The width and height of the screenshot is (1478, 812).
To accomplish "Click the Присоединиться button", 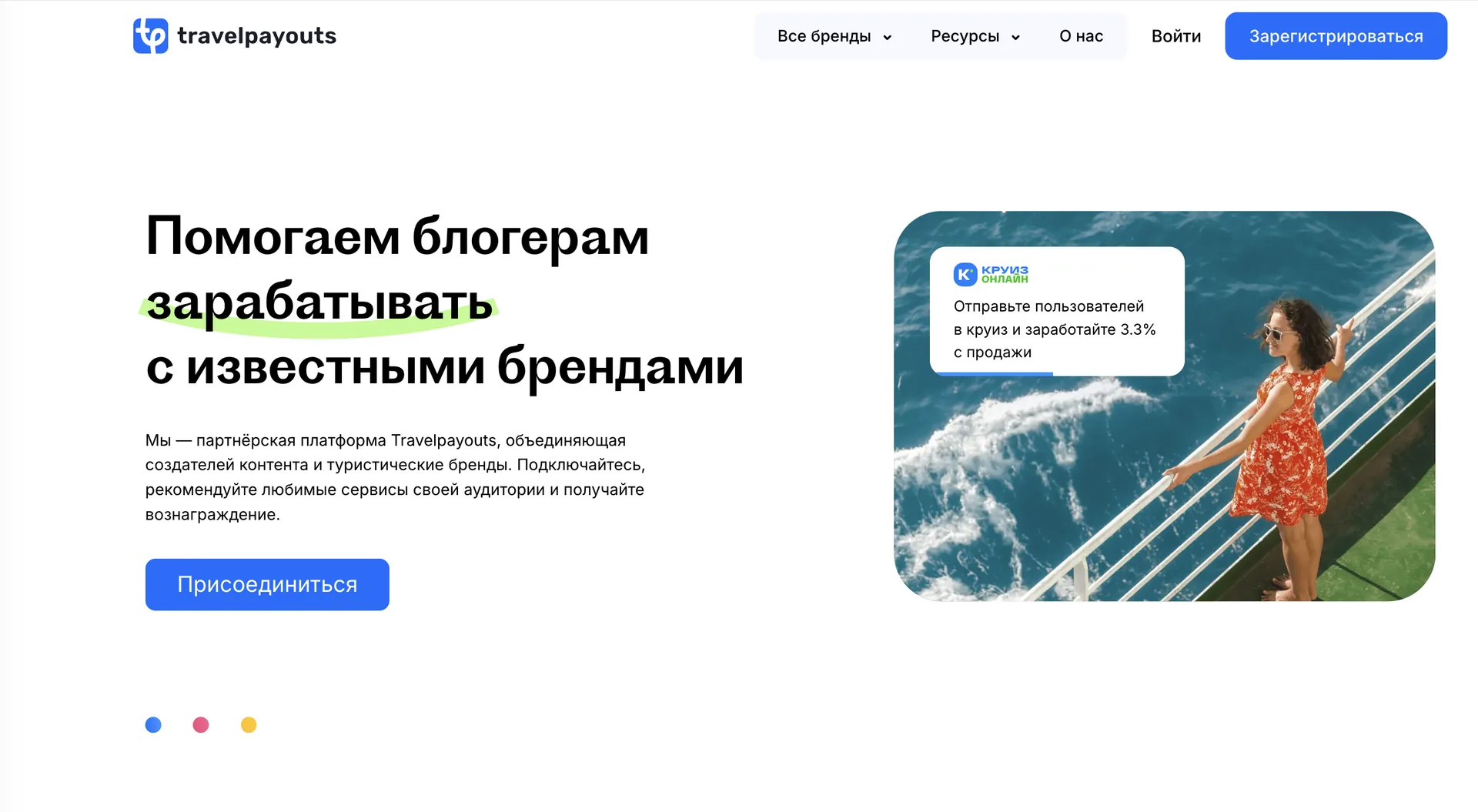I will coord(267,584).
